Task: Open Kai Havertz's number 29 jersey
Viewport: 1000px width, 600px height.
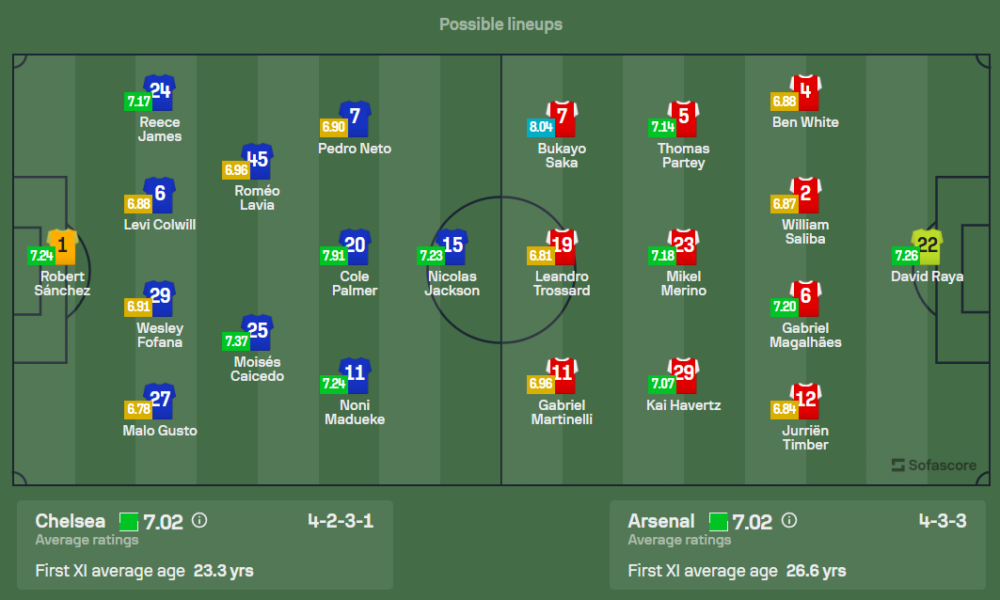Action: click(684, 375)
